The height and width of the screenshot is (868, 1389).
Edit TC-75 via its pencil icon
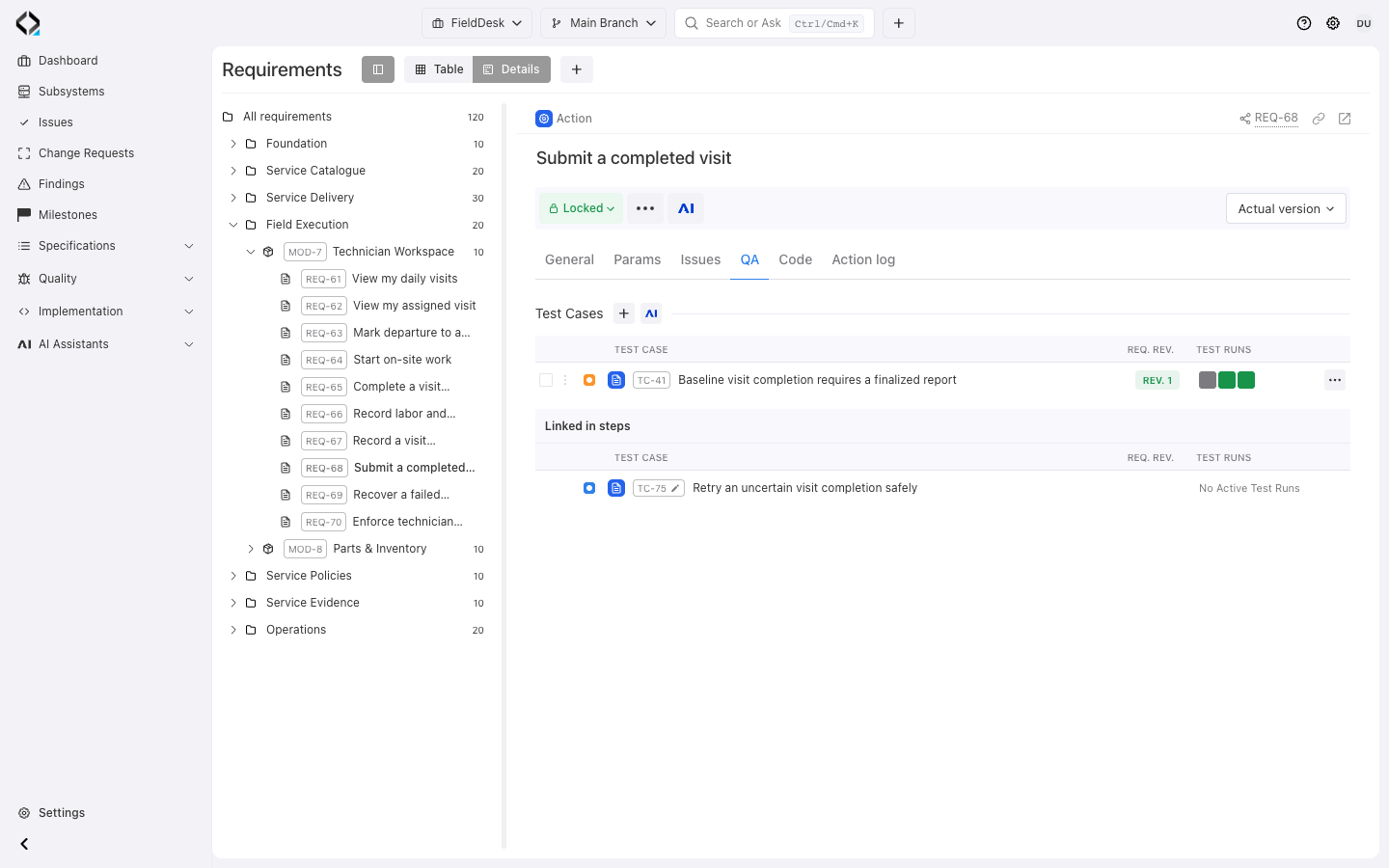[x=675, y=488]
